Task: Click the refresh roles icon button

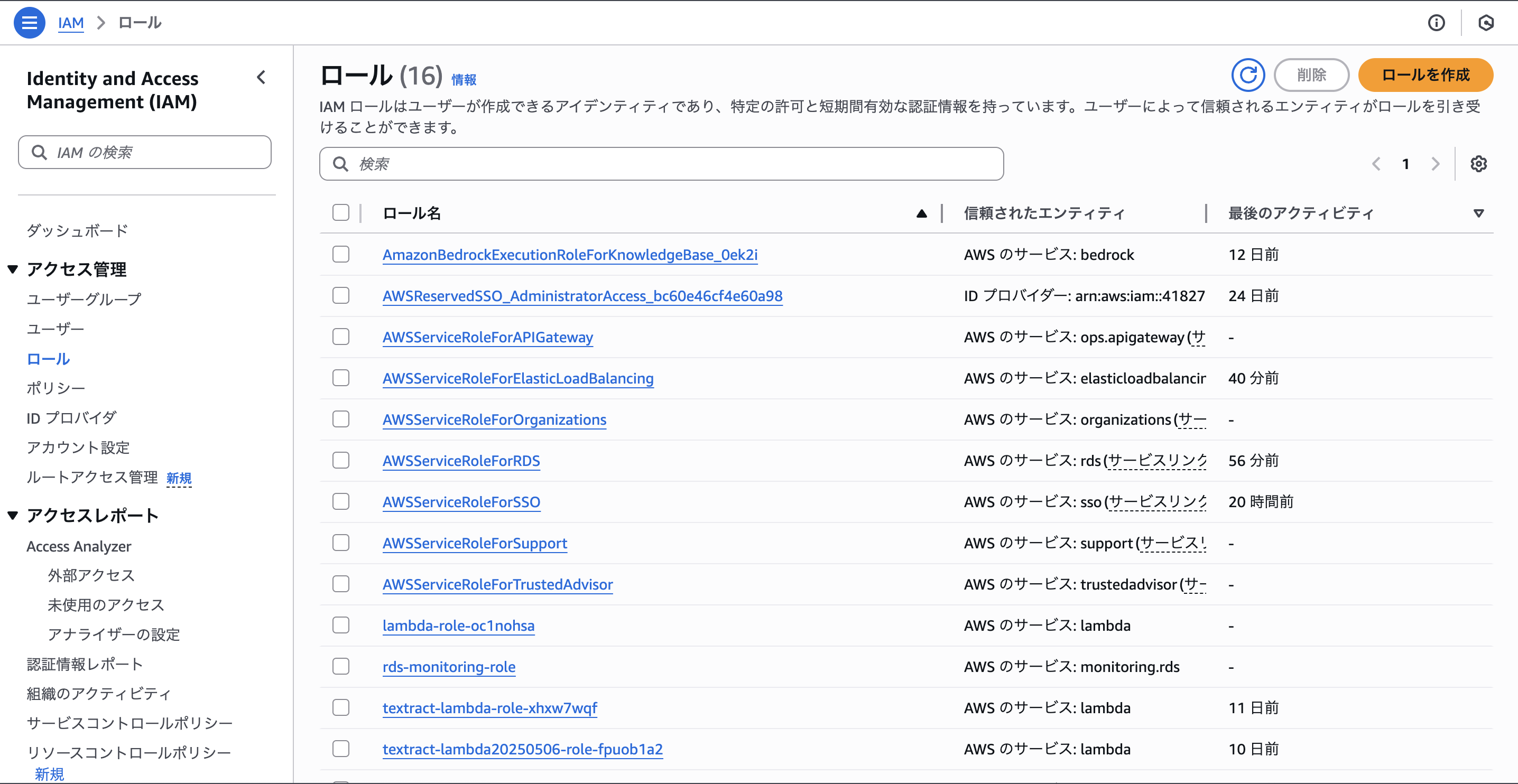Action: point(1247,75)
